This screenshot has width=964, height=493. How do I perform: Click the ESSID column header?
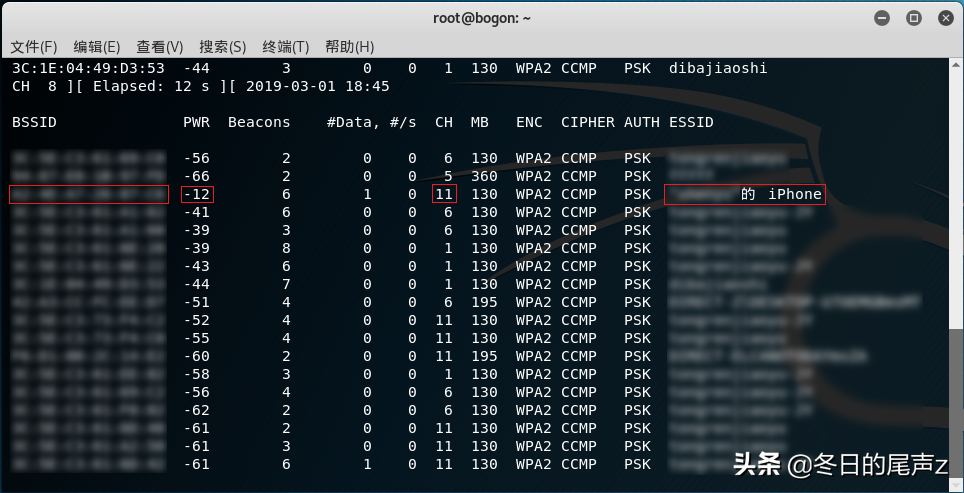click(691, 122)
